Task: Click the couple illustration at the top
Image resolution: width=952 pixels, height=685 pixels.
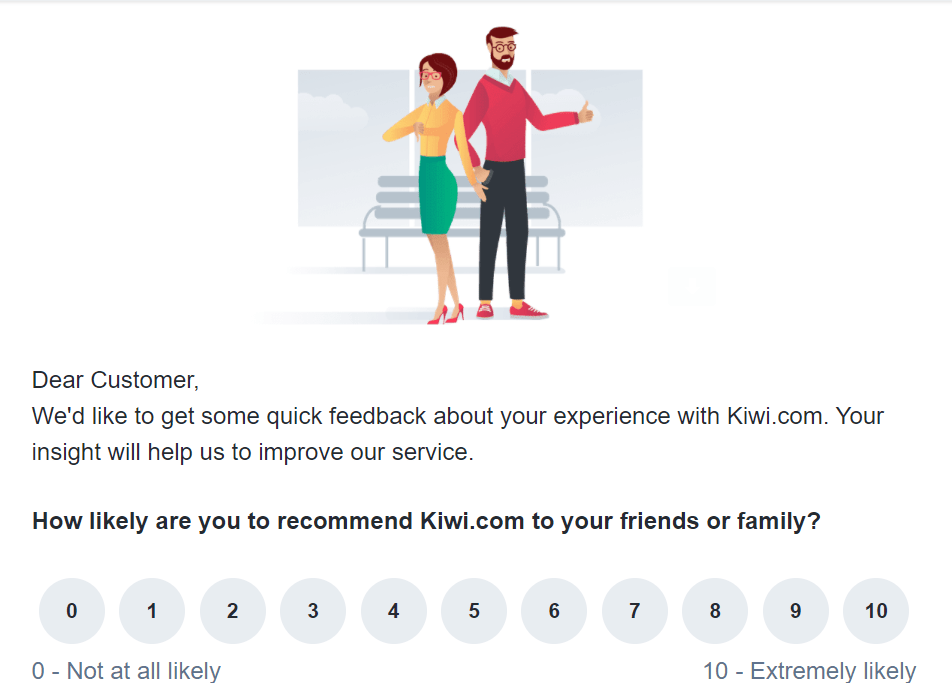Action: [x=470, y=170]
